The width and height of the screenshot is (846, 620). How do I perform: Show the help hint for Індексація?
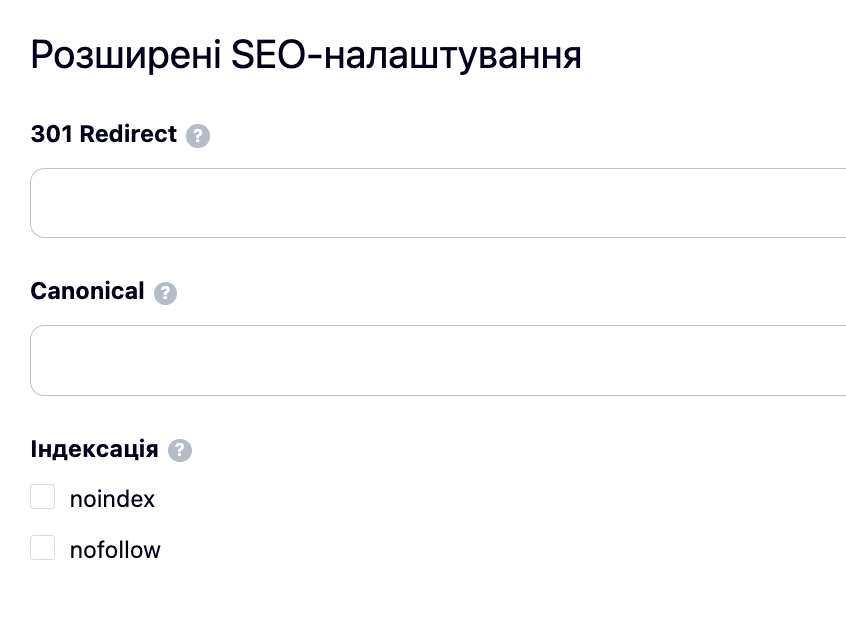click(x=180, y=450)
